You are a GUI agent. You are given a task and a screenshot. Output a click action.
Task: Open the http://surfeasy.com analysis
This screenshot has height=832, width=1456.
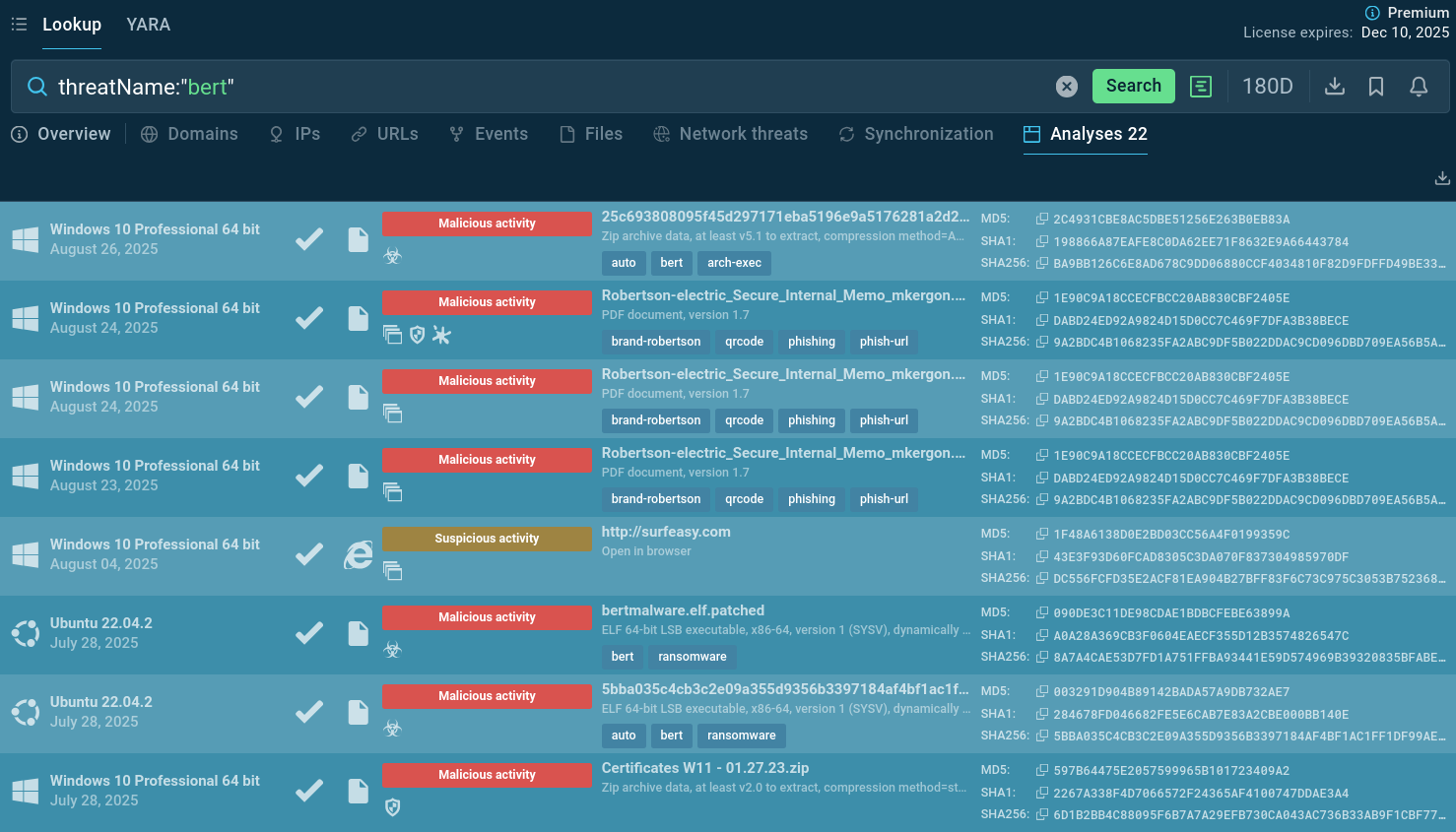click(x=666, y=532)
